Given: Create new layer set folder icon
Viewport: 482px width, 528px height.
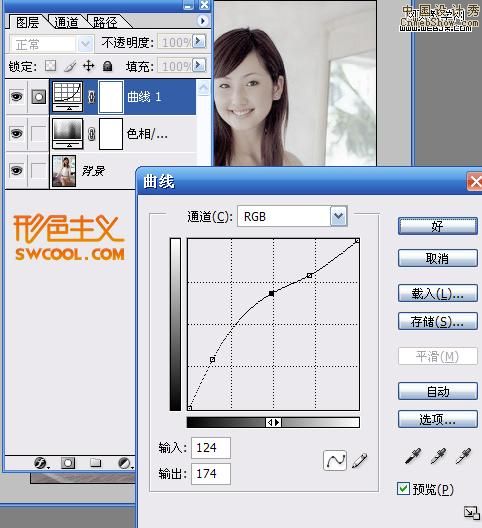Looking at the screenshot, I should pos(96,463).
